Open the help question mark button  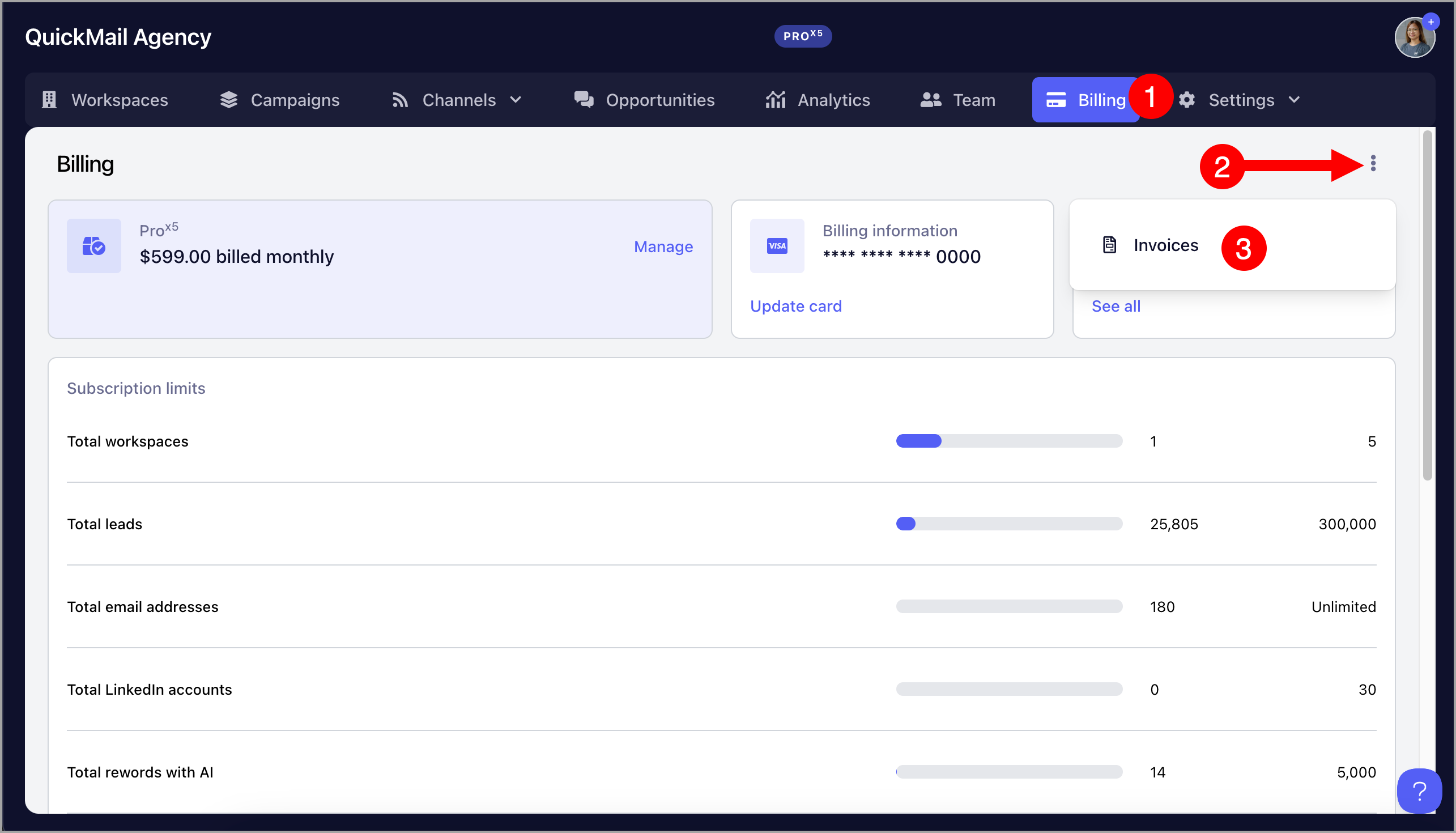click(x=1419, y=791)
